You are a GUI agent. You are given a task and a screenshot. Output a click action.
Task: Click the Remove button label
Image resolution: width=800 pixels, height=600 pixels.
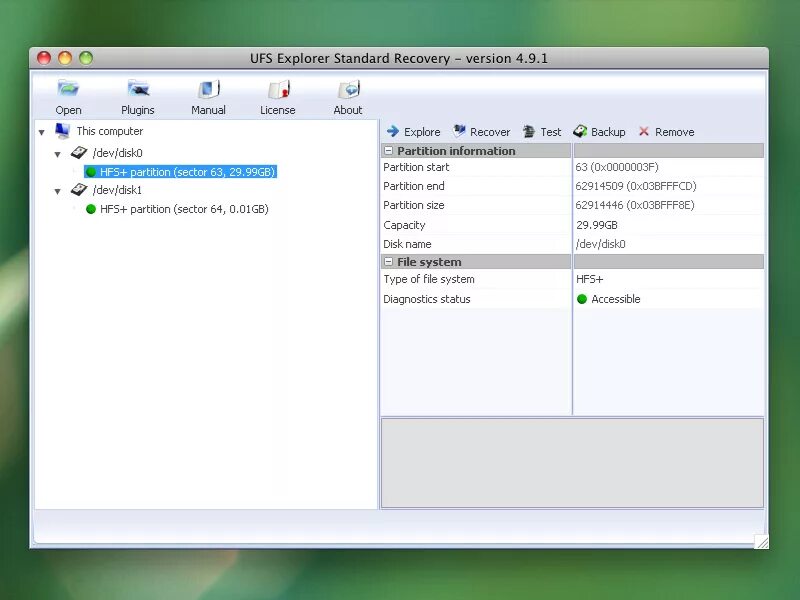(x=674, y=132)
